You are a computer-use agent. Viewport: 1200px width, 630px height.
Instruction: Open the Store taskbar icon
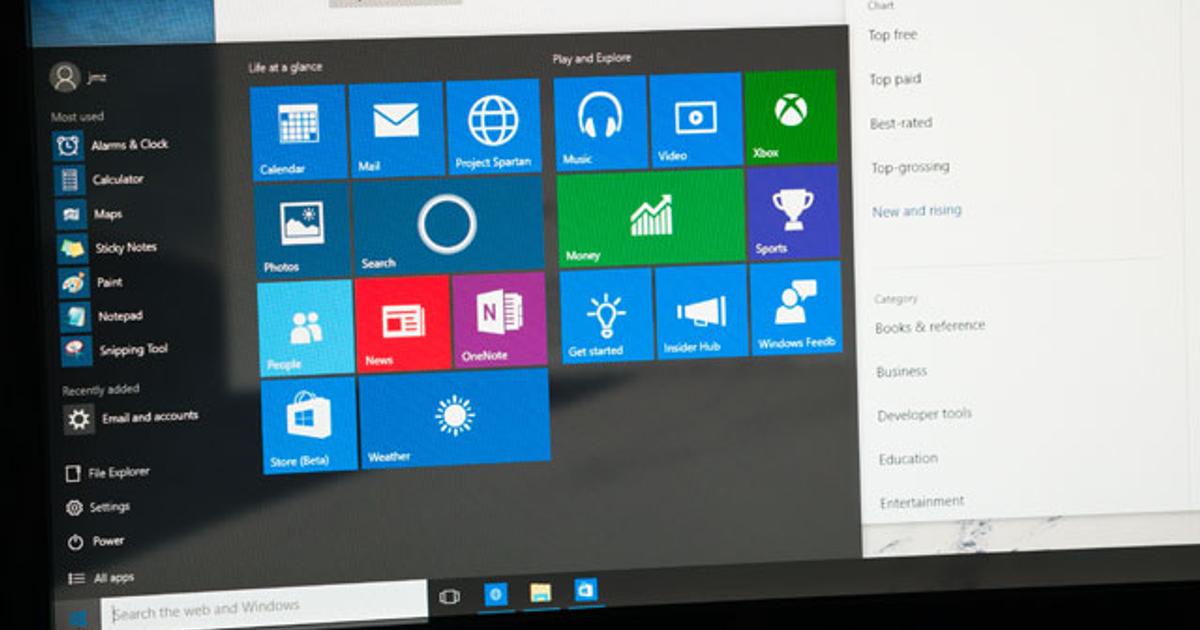(586, 590)
